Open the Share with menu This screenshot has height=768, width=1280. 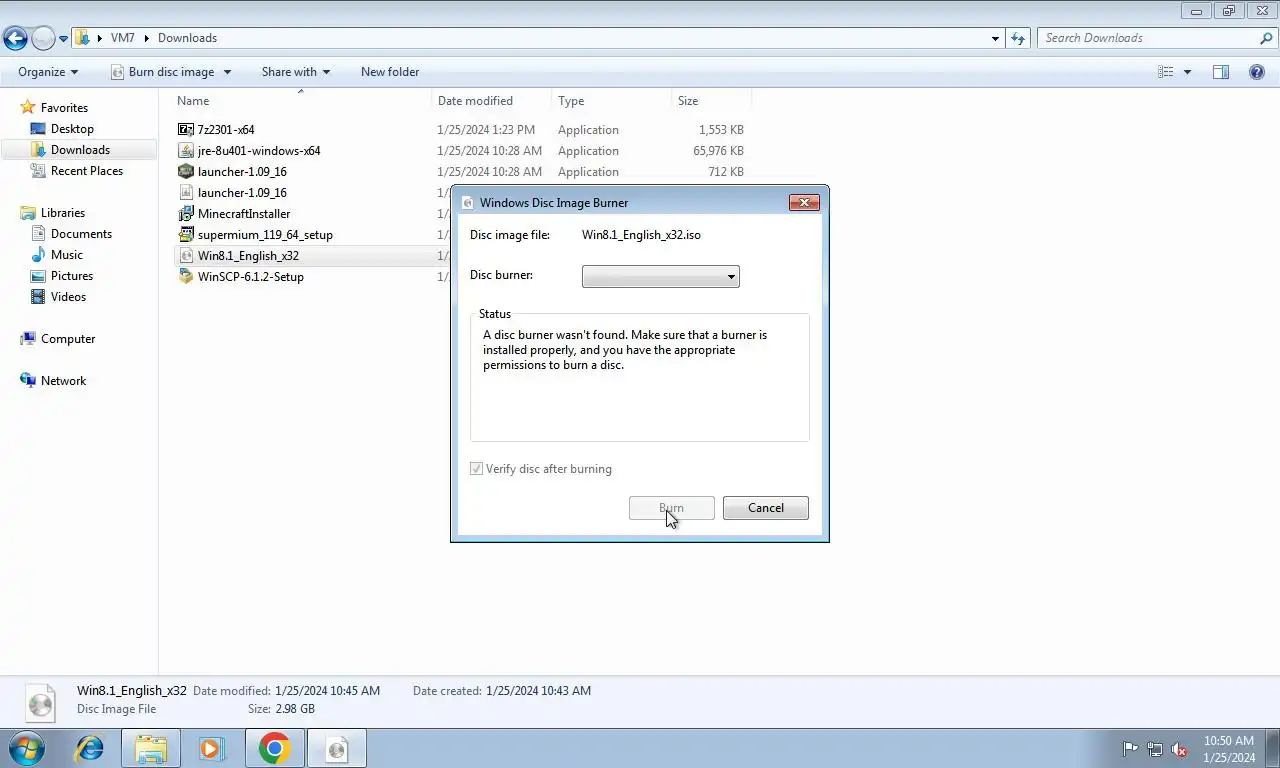(x=295, y=72)
